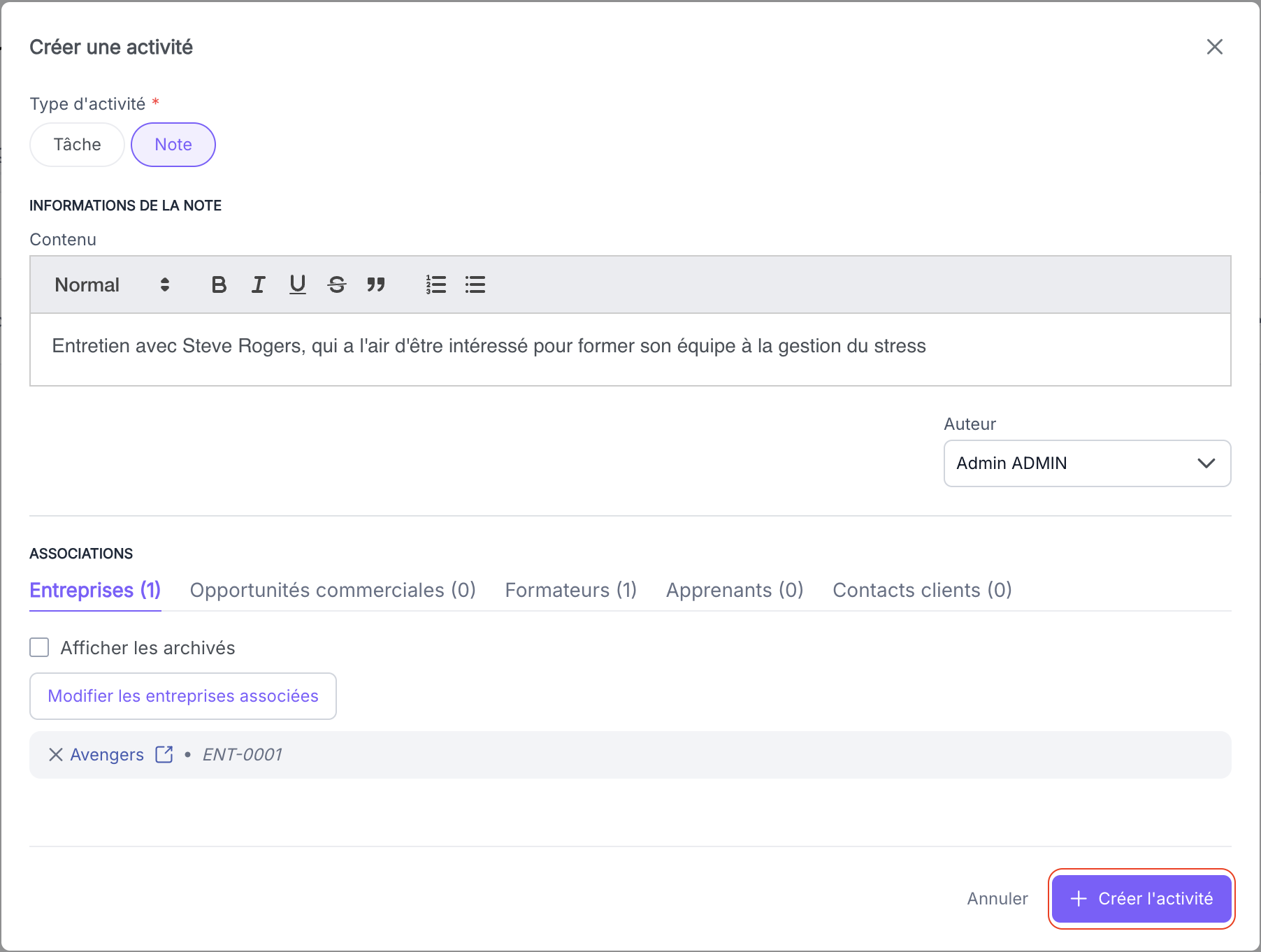Viewport: 1261px width, 952px height.
Task: Switch to Opportunités commerciales tab
Action: 333,590
